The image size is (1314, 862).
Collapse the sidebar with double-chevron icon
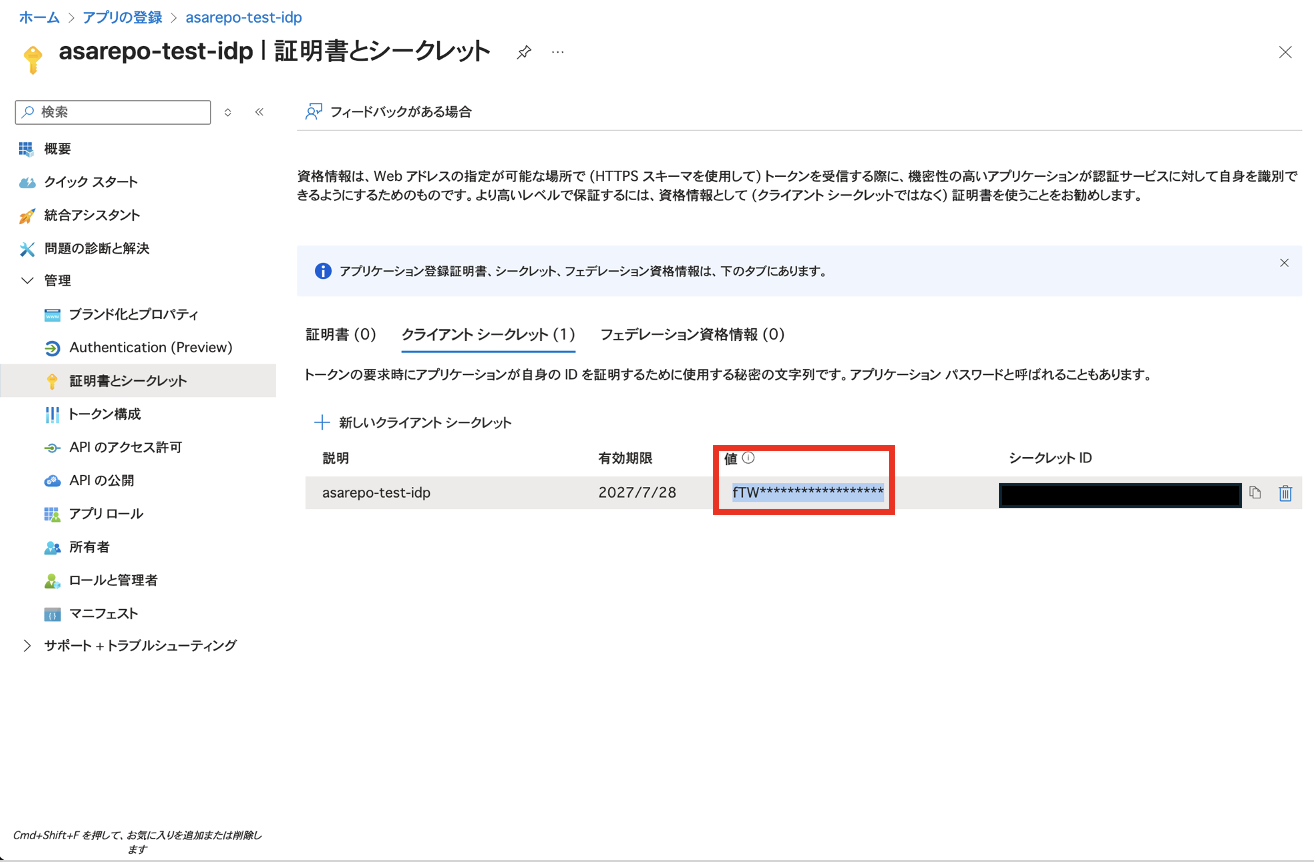click(x=259, y=112)
